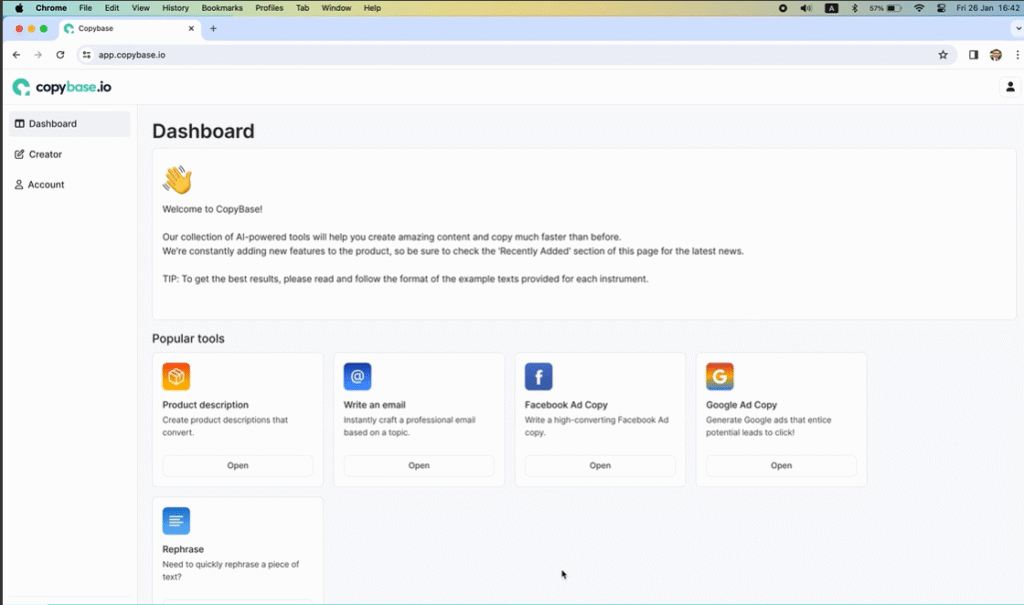This screenshot has height=605, width=1024.
Task: Open the tab search dropdown arrow
Action: point(1018,29)
